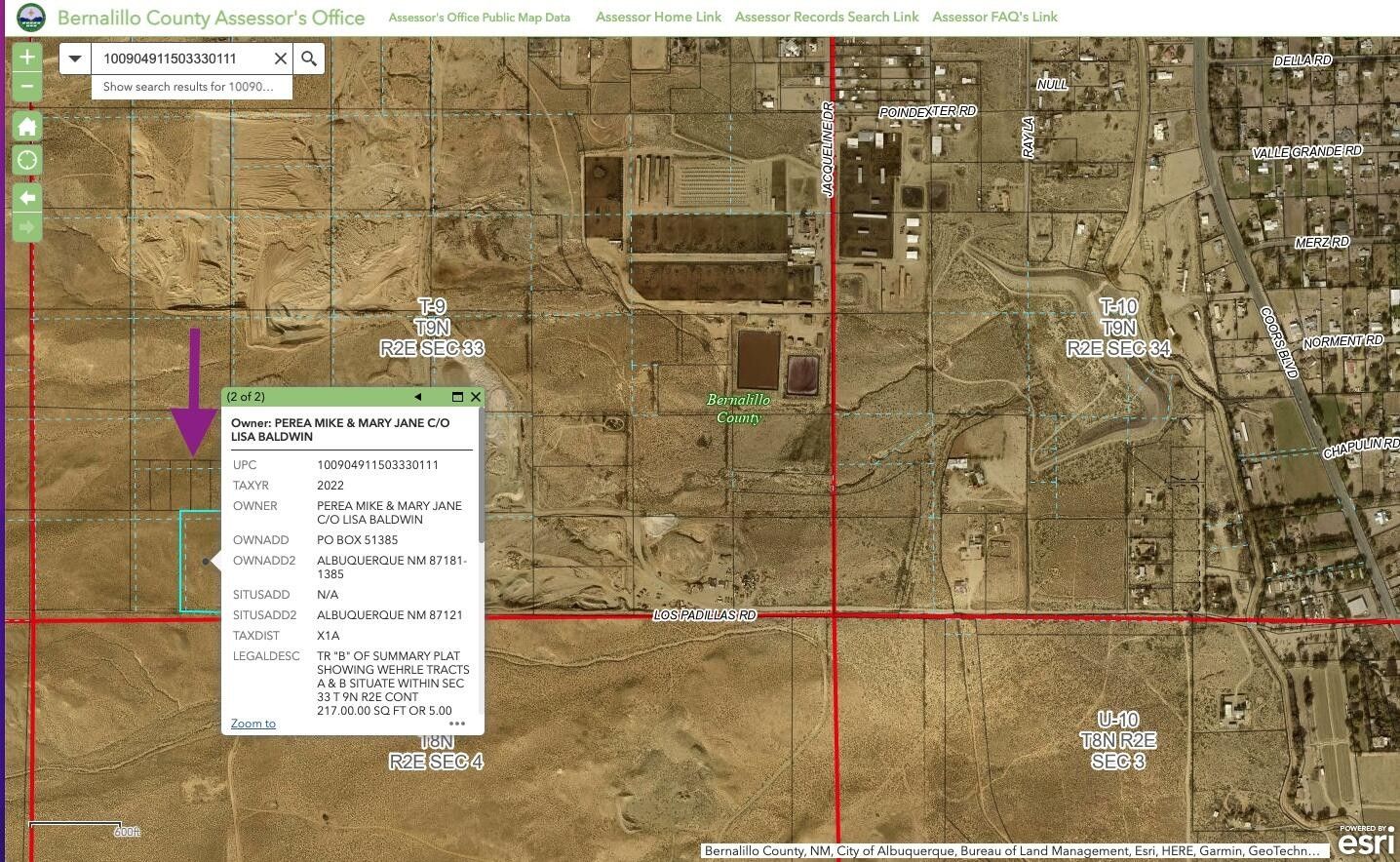Open the Assessor Records Search Link
The image size is (1400, 862).
coord(826,17)
